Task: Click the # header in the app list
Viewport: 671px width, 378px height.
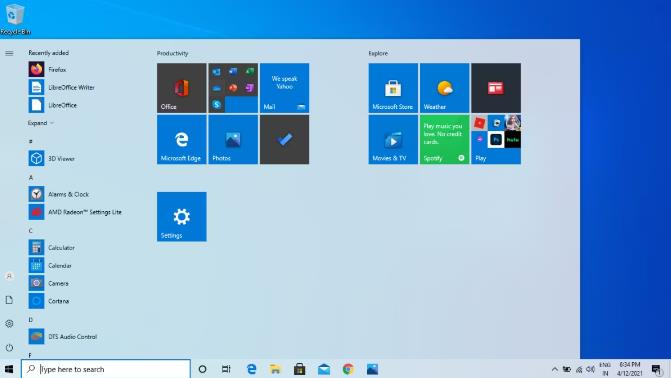Action: 31,141
